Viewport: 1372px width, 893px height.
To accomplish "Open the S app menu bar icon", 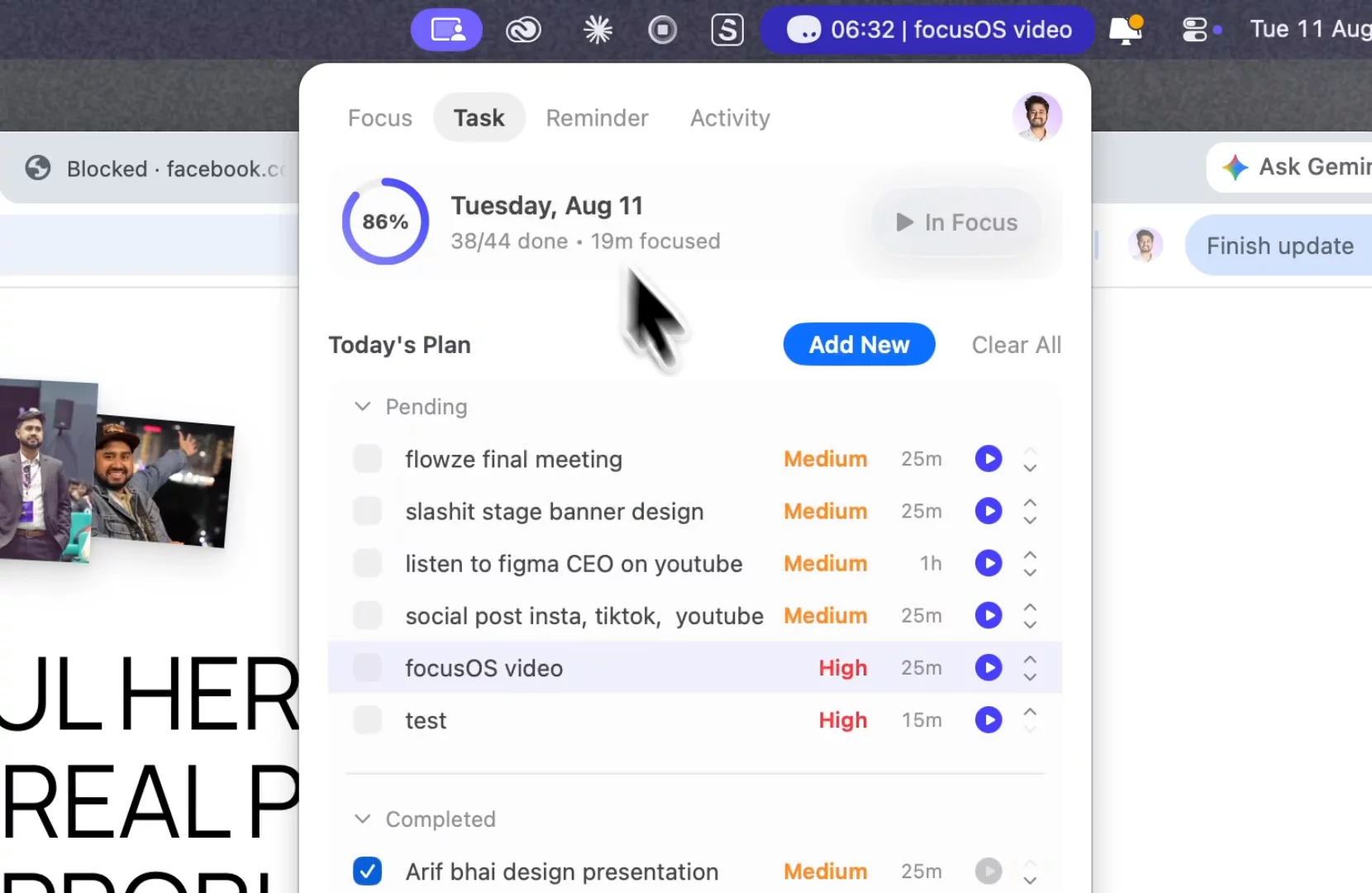I will [x=727, y=31].
